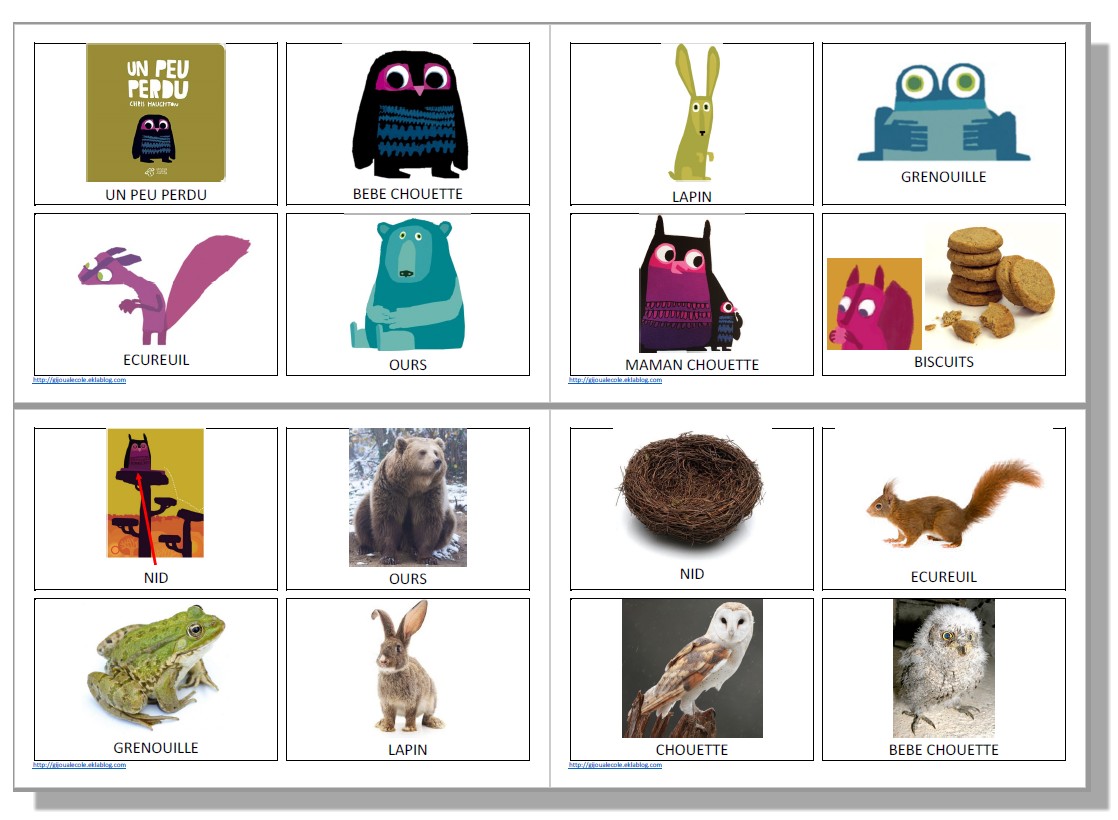1118x820 pixels.
Task: Select the large illustrated black baby owl picture
Action: [410, 114]
